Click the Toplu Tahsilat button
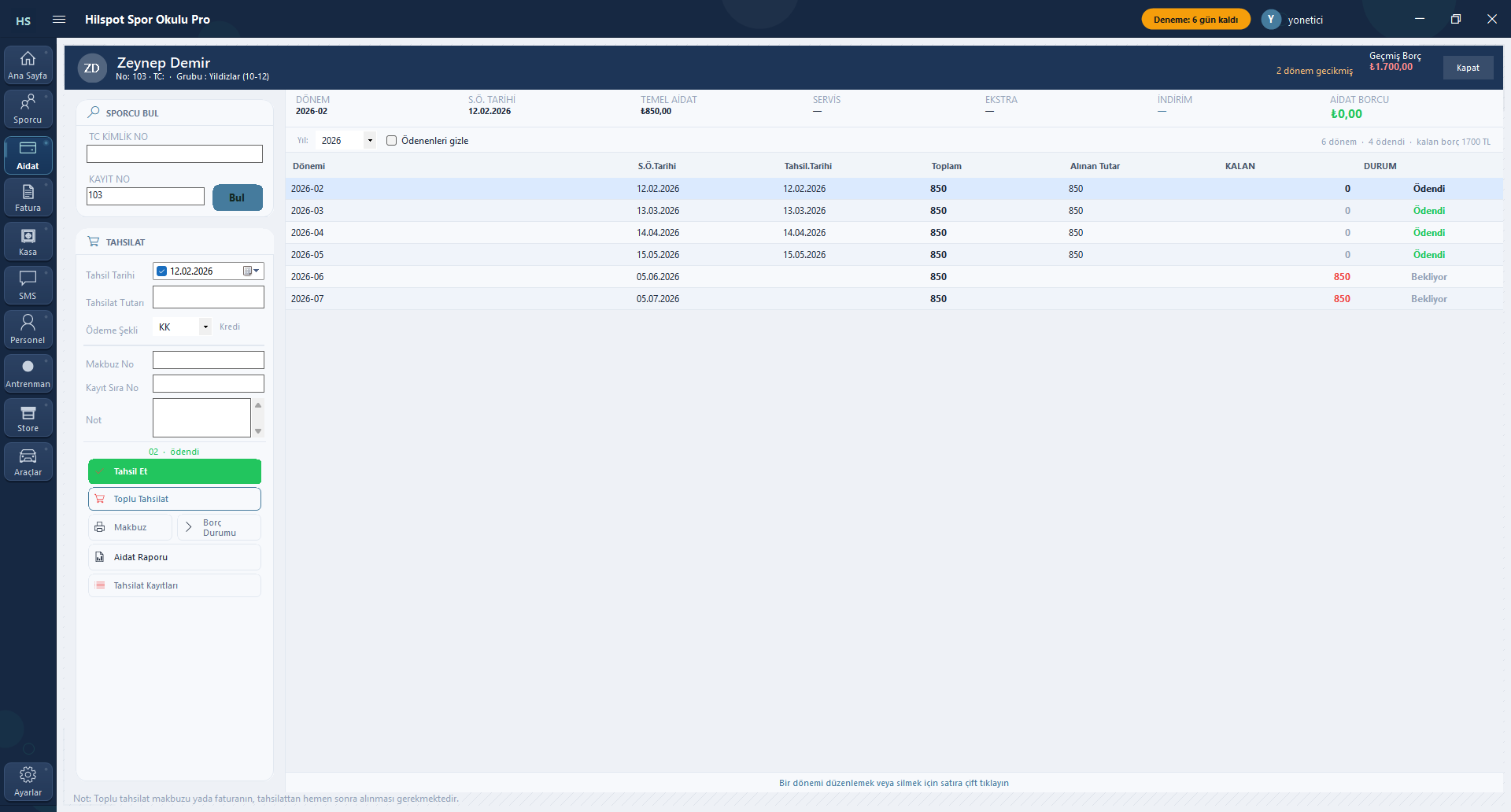This screenshot has height=812, width=1511. (175, 499)
